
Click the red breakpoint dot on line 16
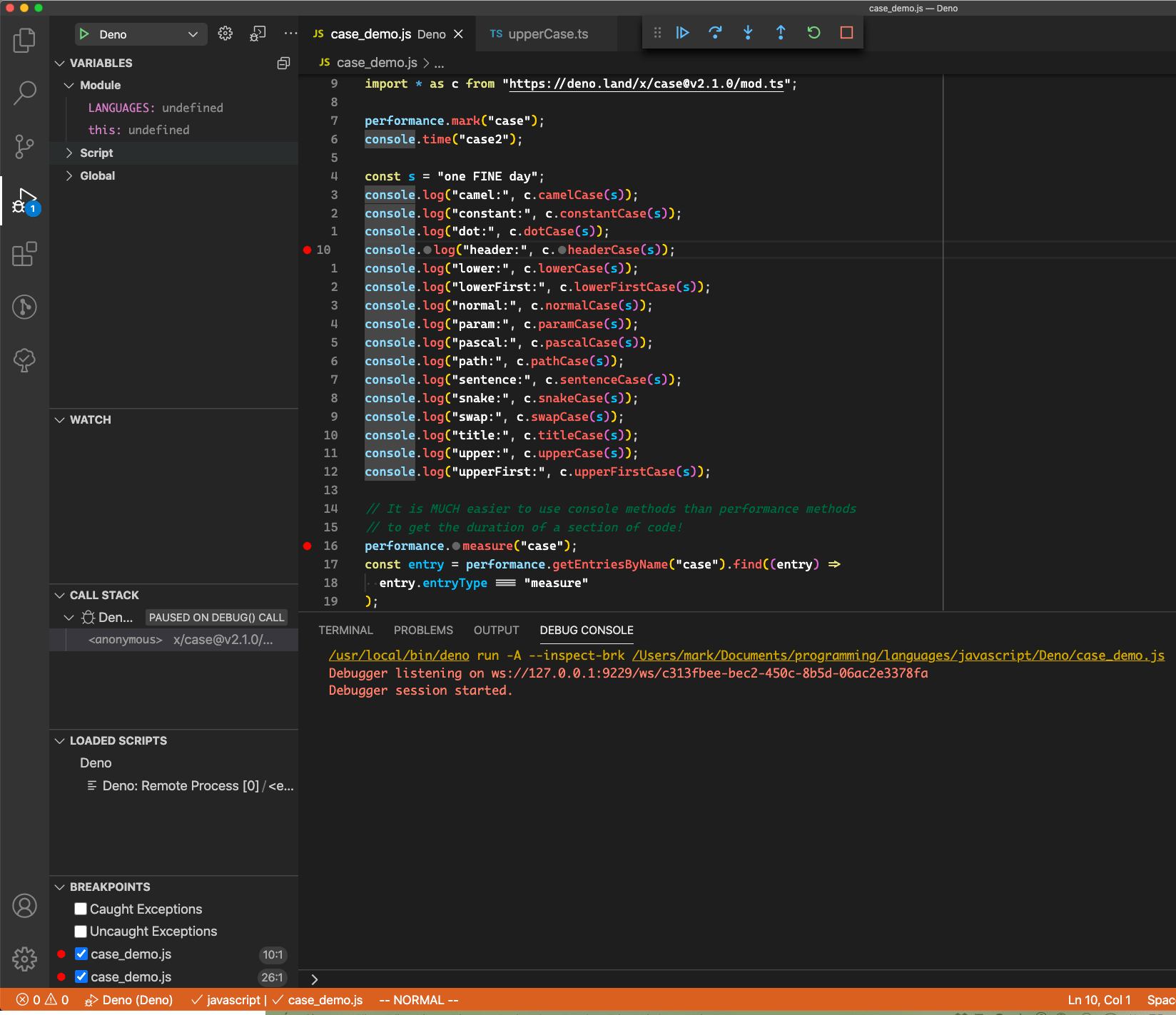pos(307,546)
